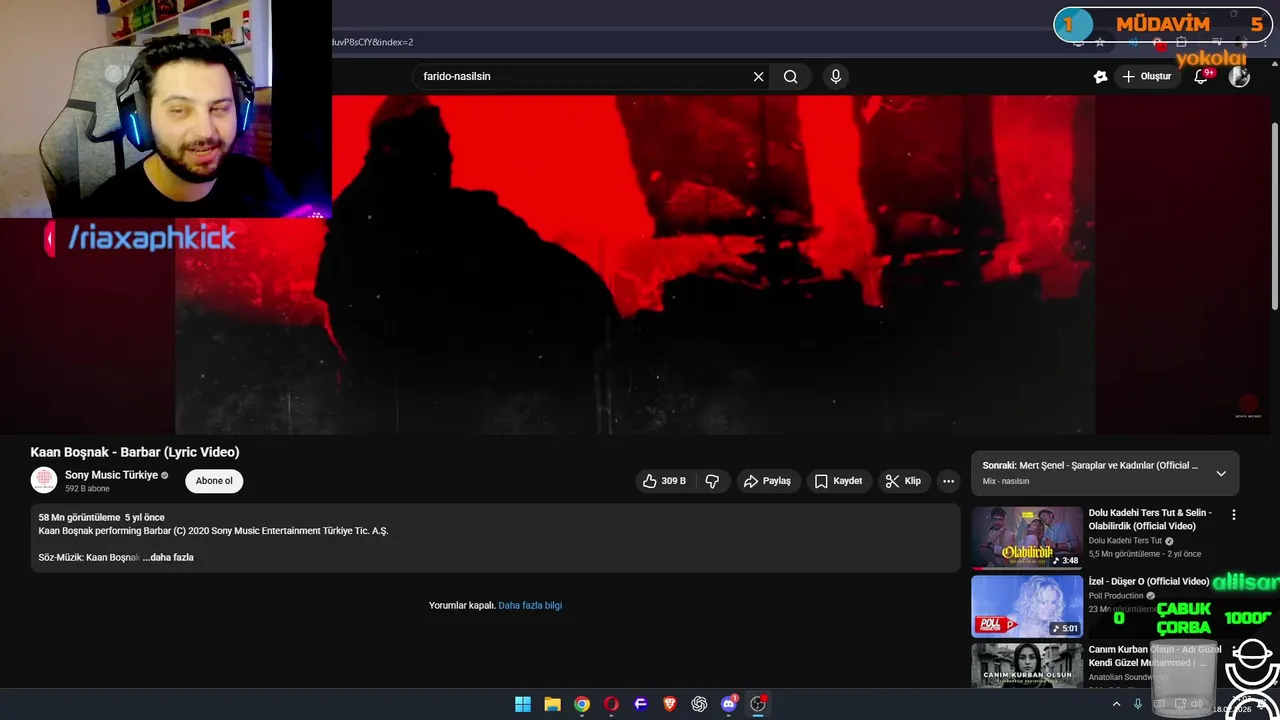The width and height of the screenshot is (1280, 720).
Task: Open options menu for the Olabilirdik video
Action: (1233, 515)
